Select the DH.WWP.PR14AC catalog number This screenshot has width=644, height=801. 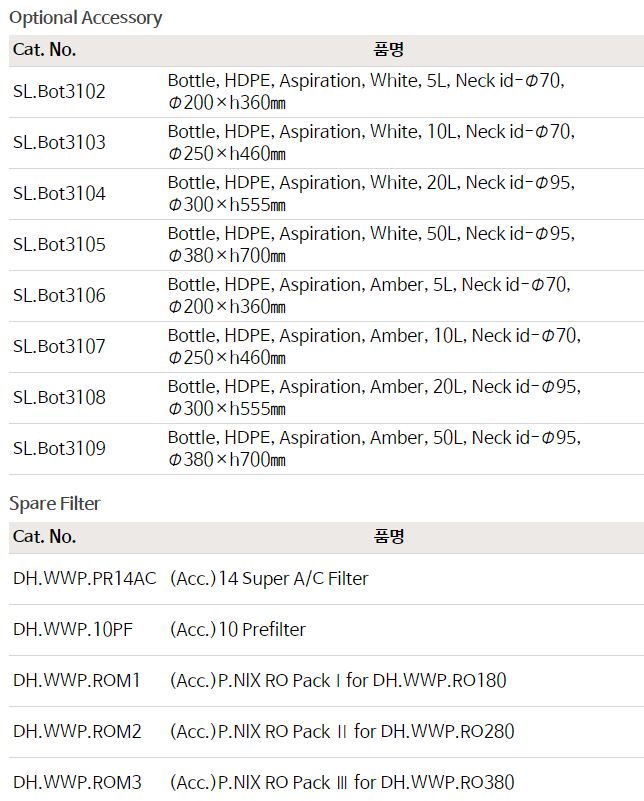point(85,579)
